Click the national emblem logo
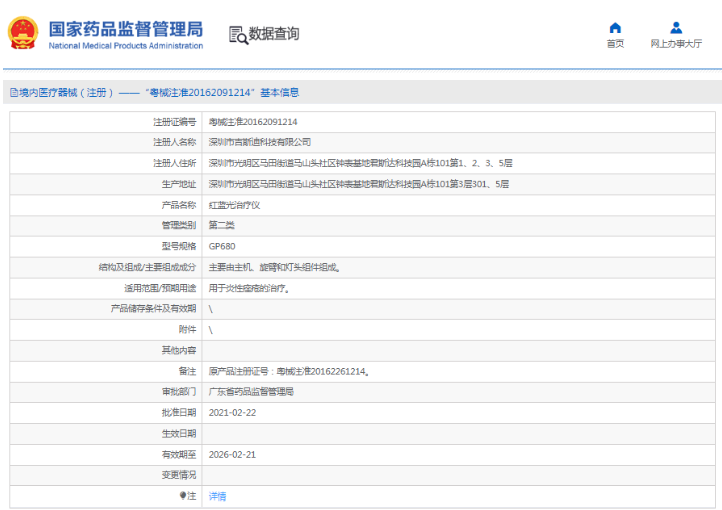 [23, 33]
